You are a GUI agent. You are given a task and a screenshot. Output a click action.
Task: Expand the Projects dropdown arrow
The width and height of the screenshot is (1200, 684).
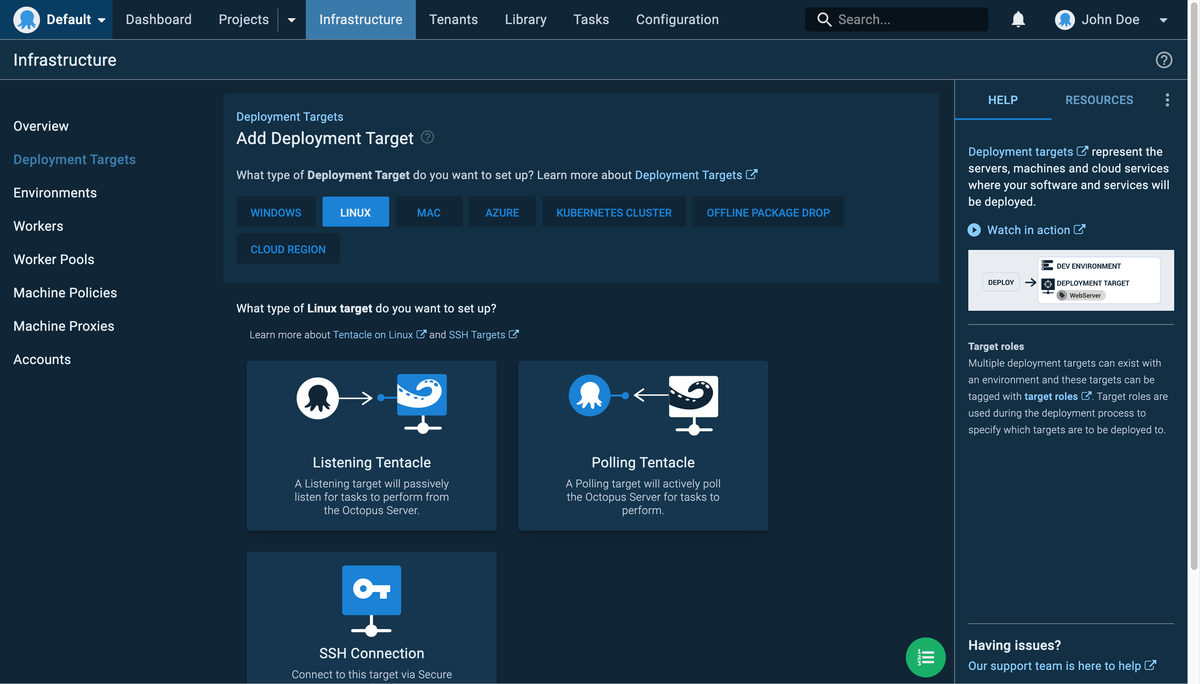click(x=290, y=19)
